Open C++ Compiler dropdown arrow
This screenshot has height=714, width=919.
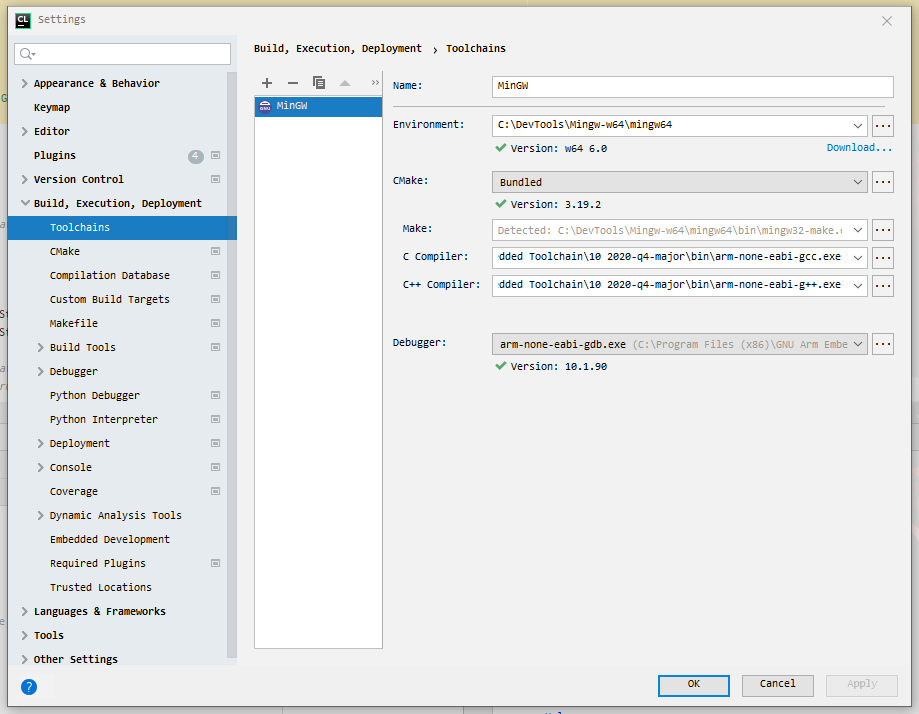click(857, 286)
